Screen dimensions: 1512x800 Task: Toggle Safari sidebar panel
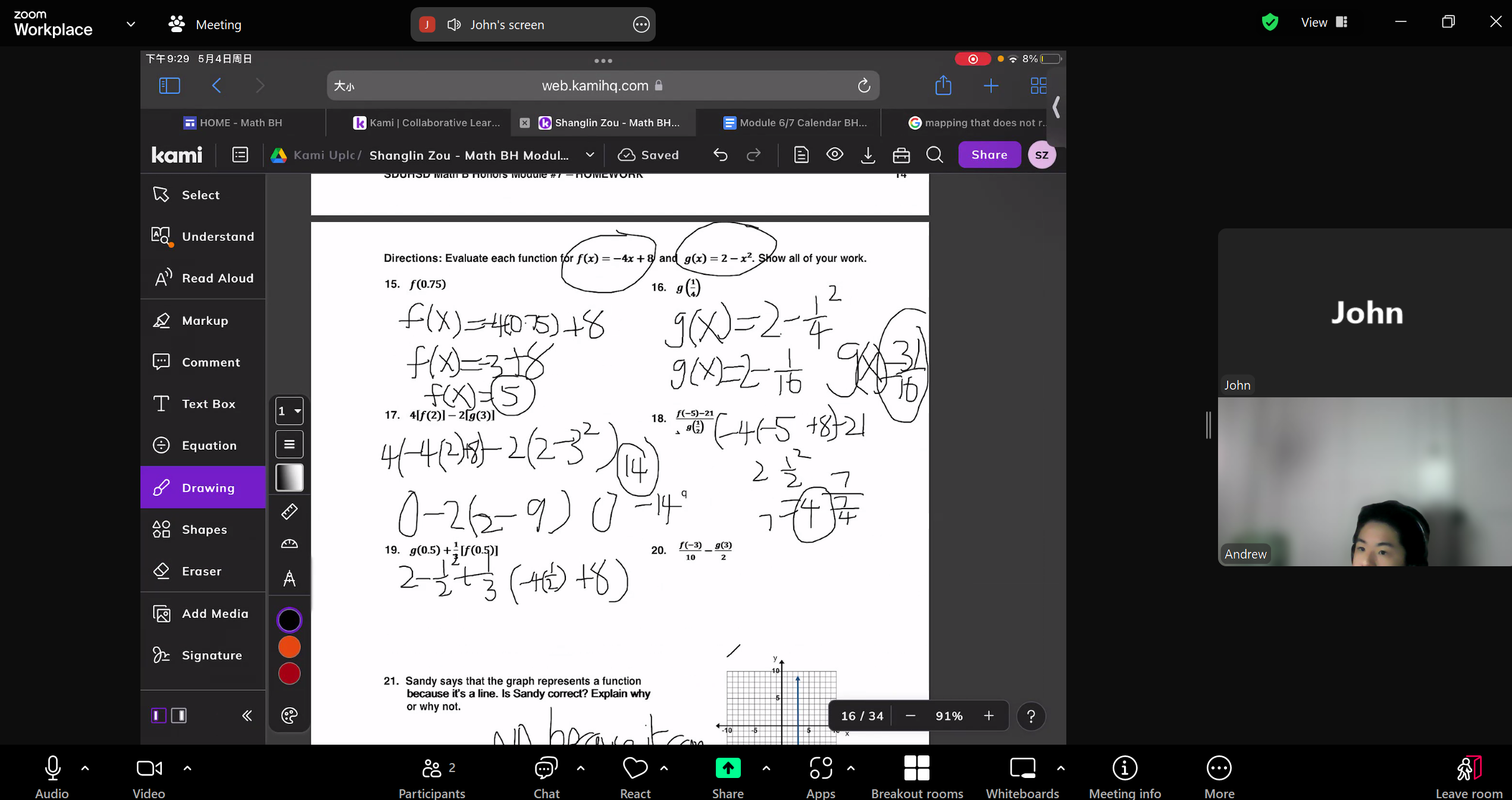tap(170, 86)
